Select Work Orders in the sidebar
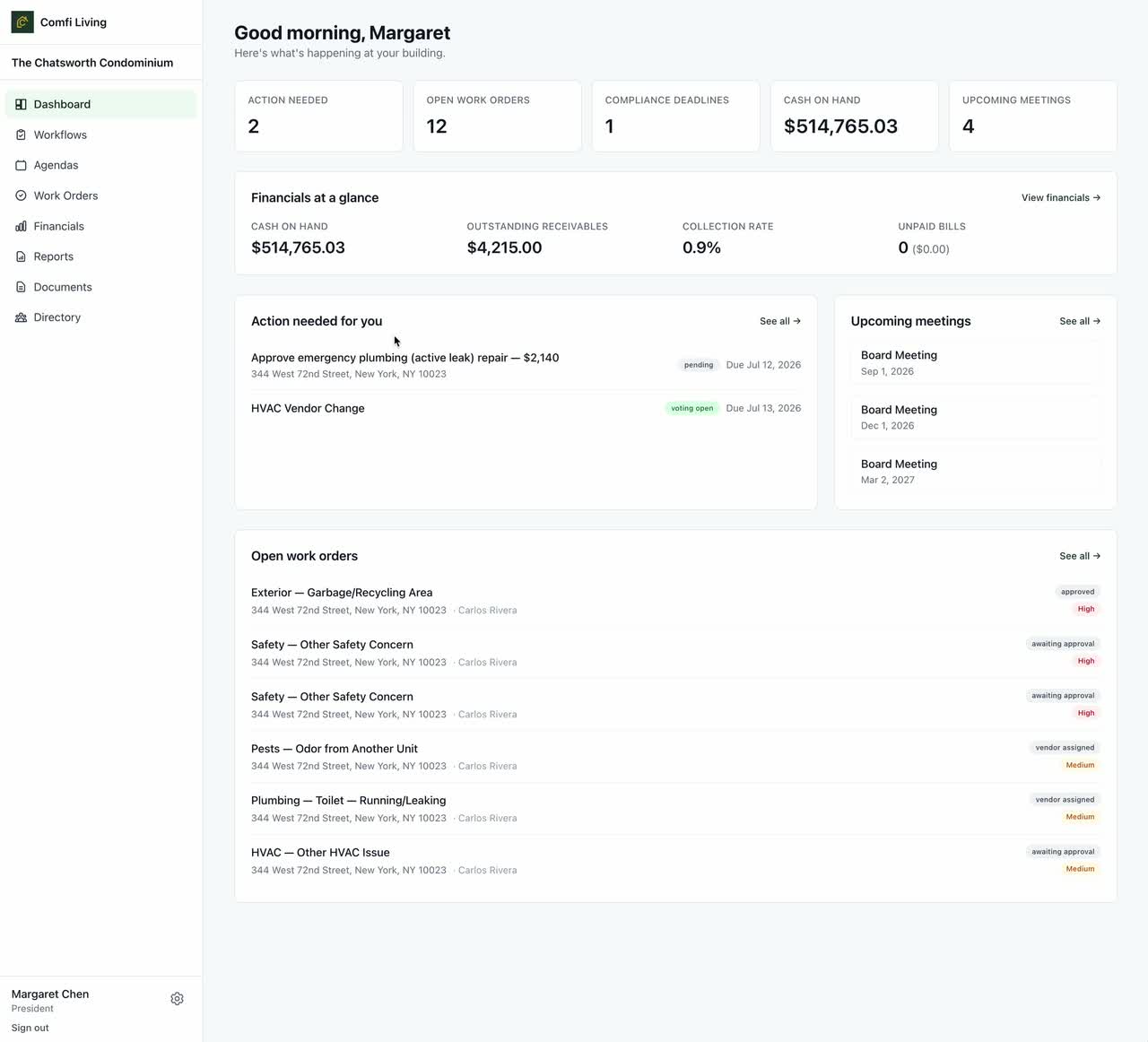This screenshot has height=1042, width=1148. click(x=100, y=195)
